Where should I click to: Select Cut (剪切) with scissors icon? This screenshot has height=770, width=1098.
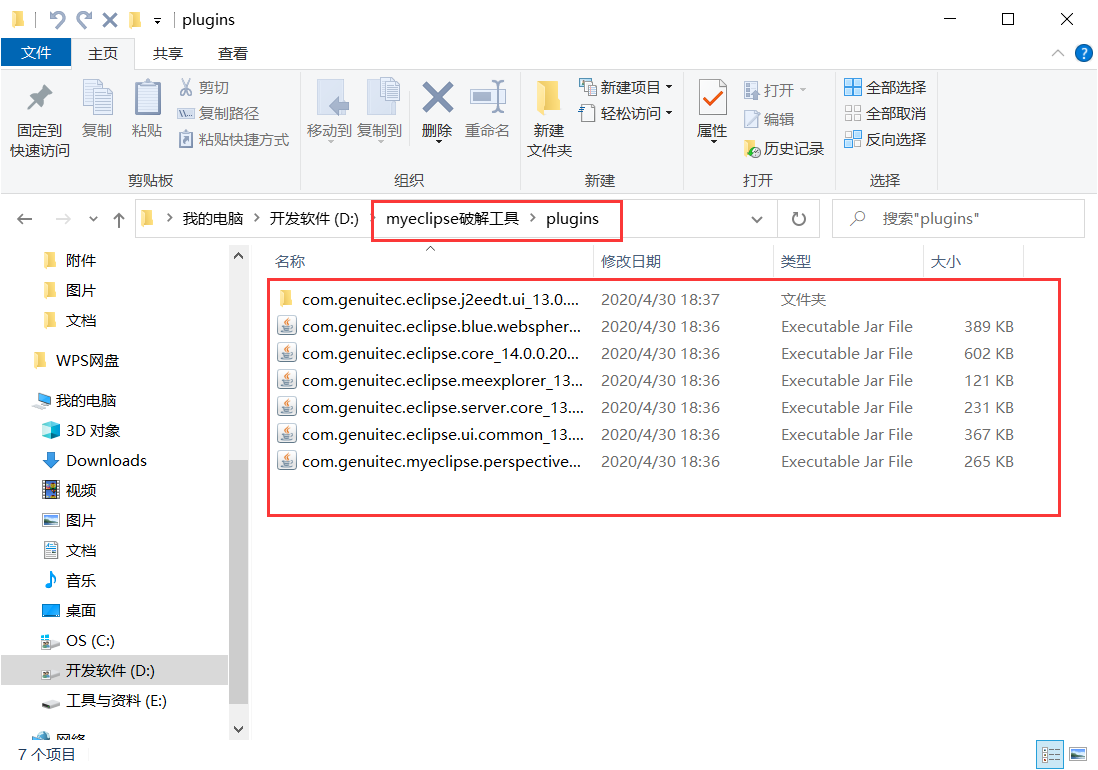point(204,88)
